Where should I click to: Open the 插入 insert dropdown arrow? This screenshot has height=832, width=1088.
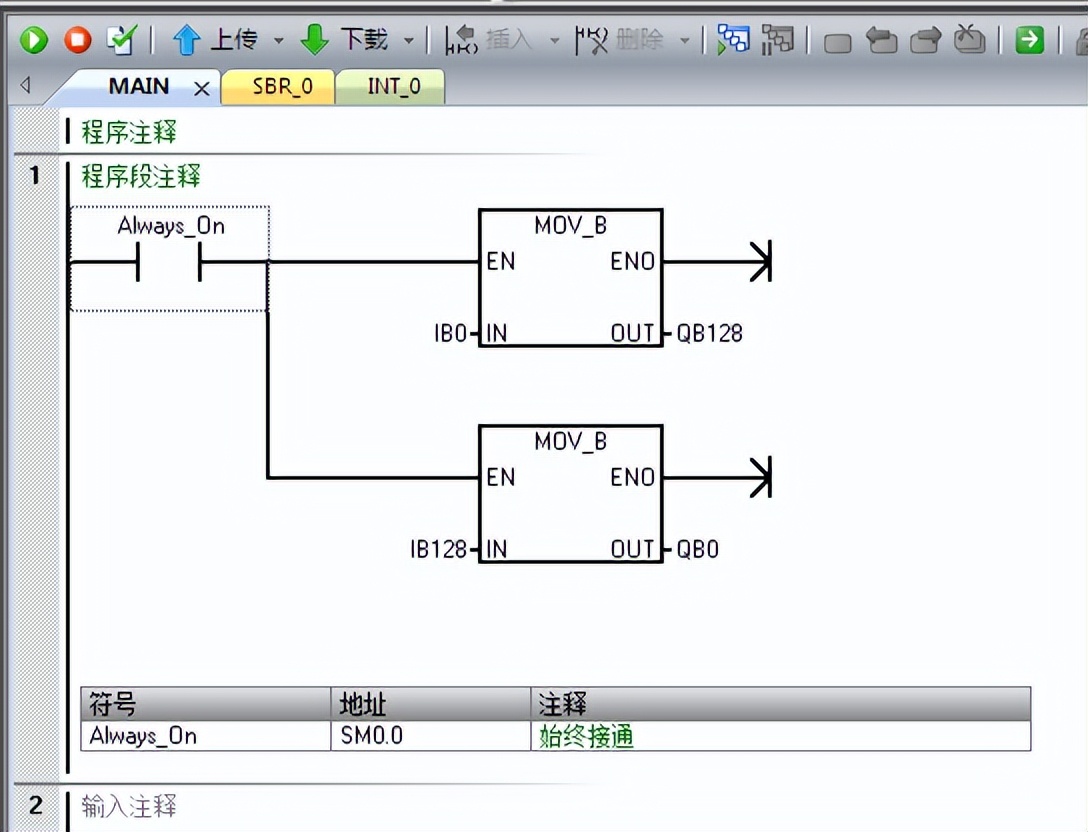pos(554,40)
